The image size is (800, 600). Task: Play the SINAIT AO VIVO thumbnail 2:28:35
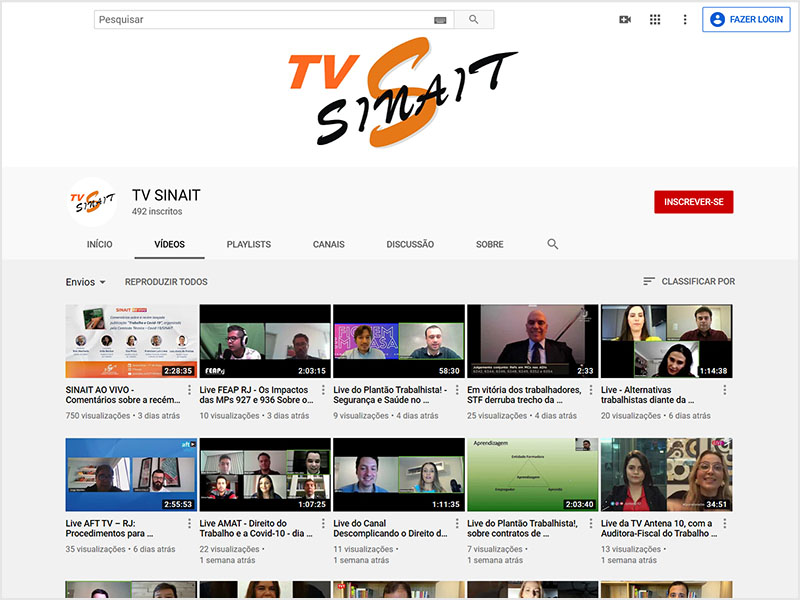click(131, 341)
